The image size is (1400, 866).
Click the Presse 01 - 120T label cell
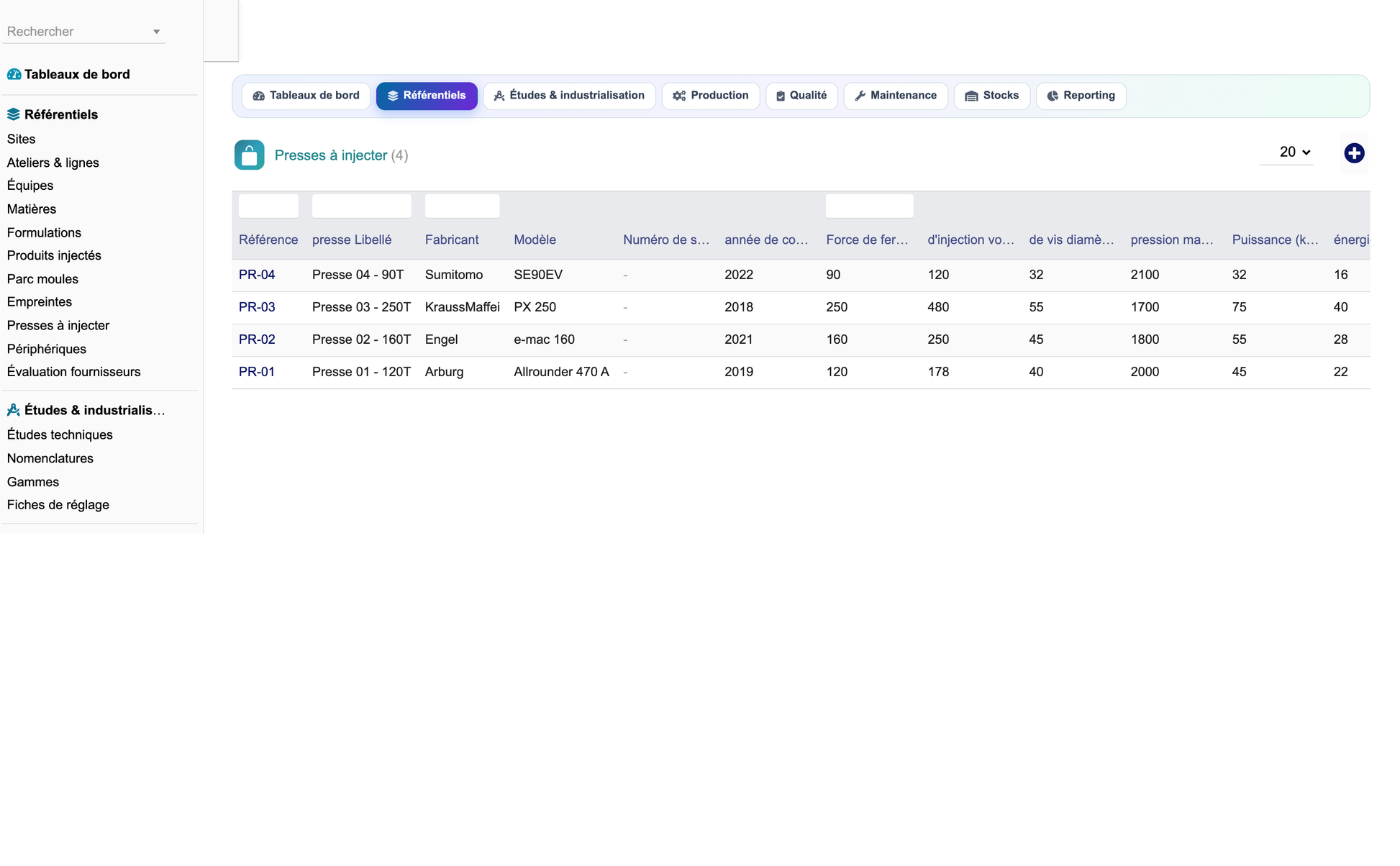[362, 372]
